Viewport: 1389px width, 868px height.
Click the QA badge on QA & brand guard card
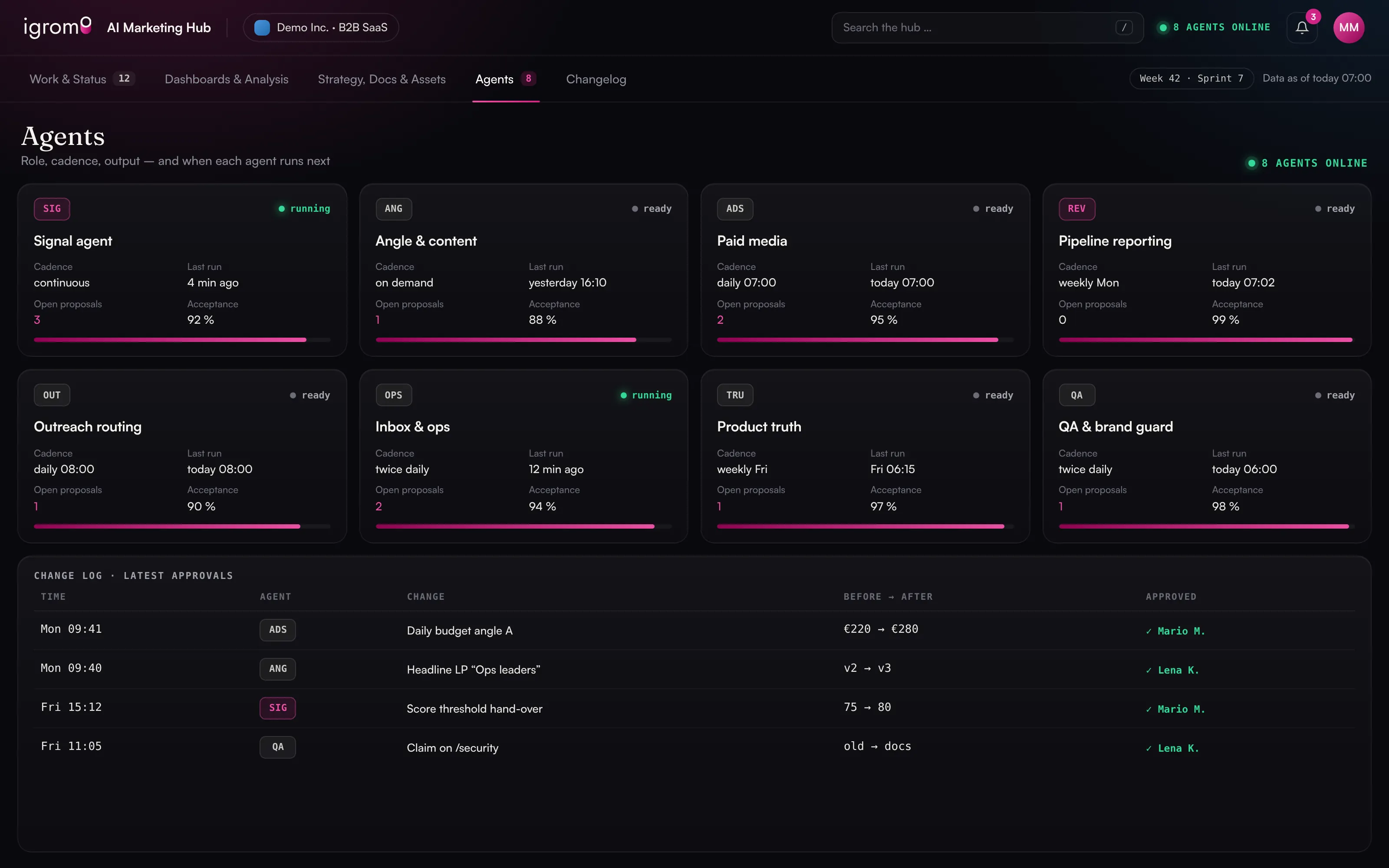point(1076,395)
